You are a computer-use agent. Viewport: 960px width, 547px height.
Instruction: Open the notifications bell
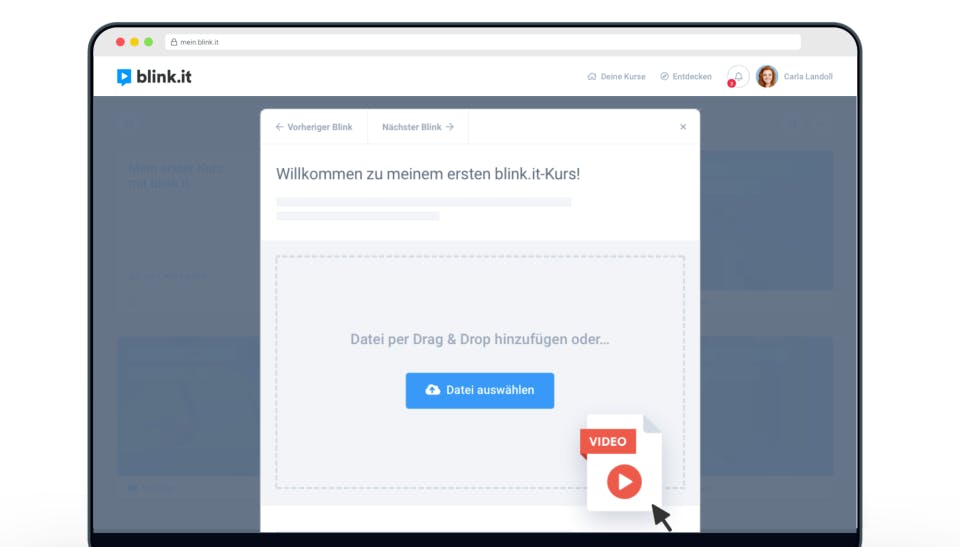point(738,77)
